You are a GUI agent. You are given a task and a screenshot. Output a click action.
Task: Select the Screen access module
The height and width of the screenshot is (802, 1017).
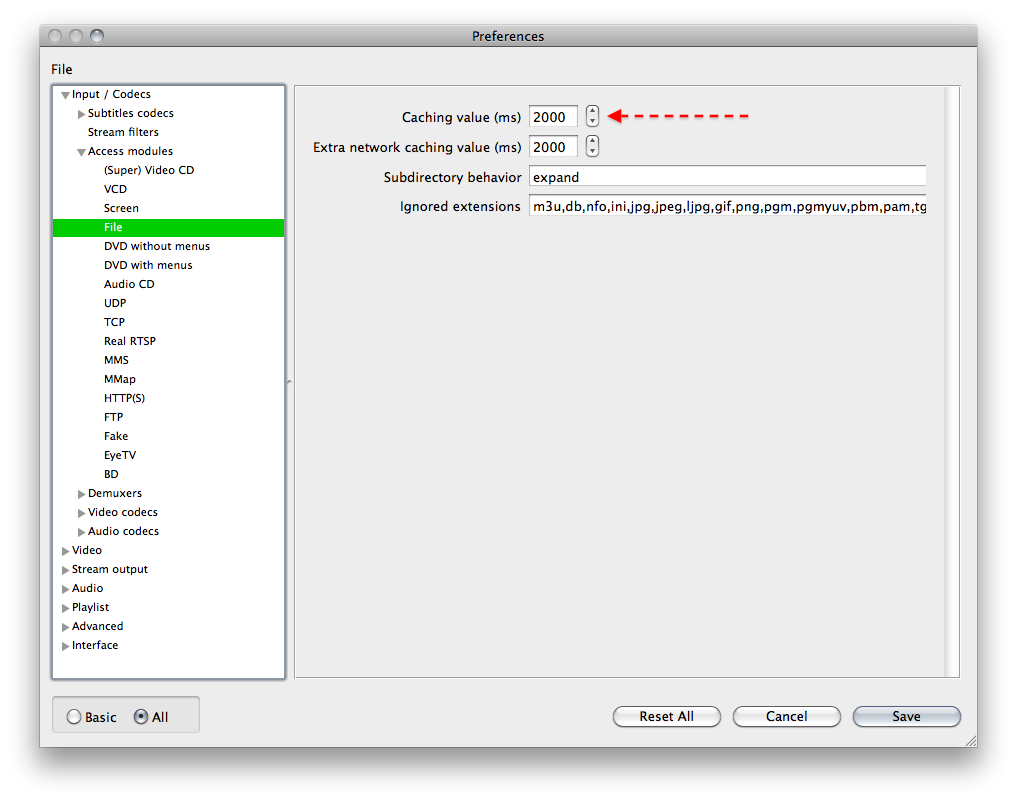tap(121, 208)
